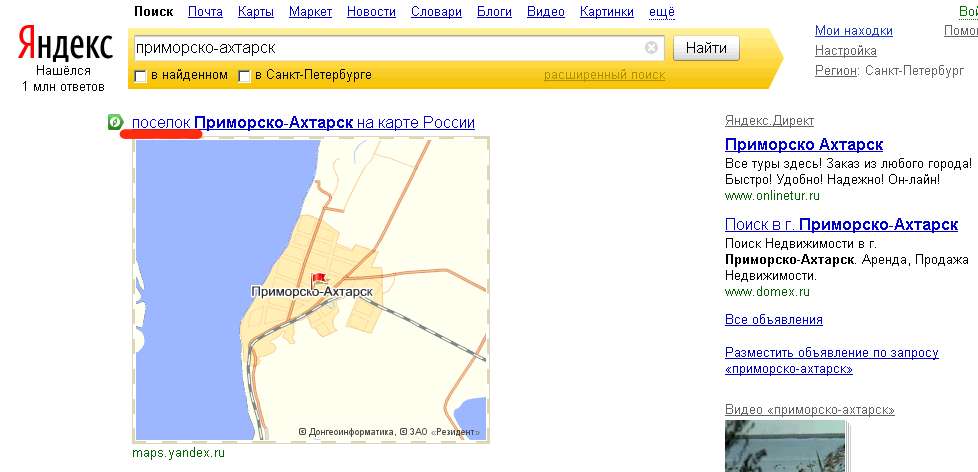Clear the search field with the X icon

651,47
